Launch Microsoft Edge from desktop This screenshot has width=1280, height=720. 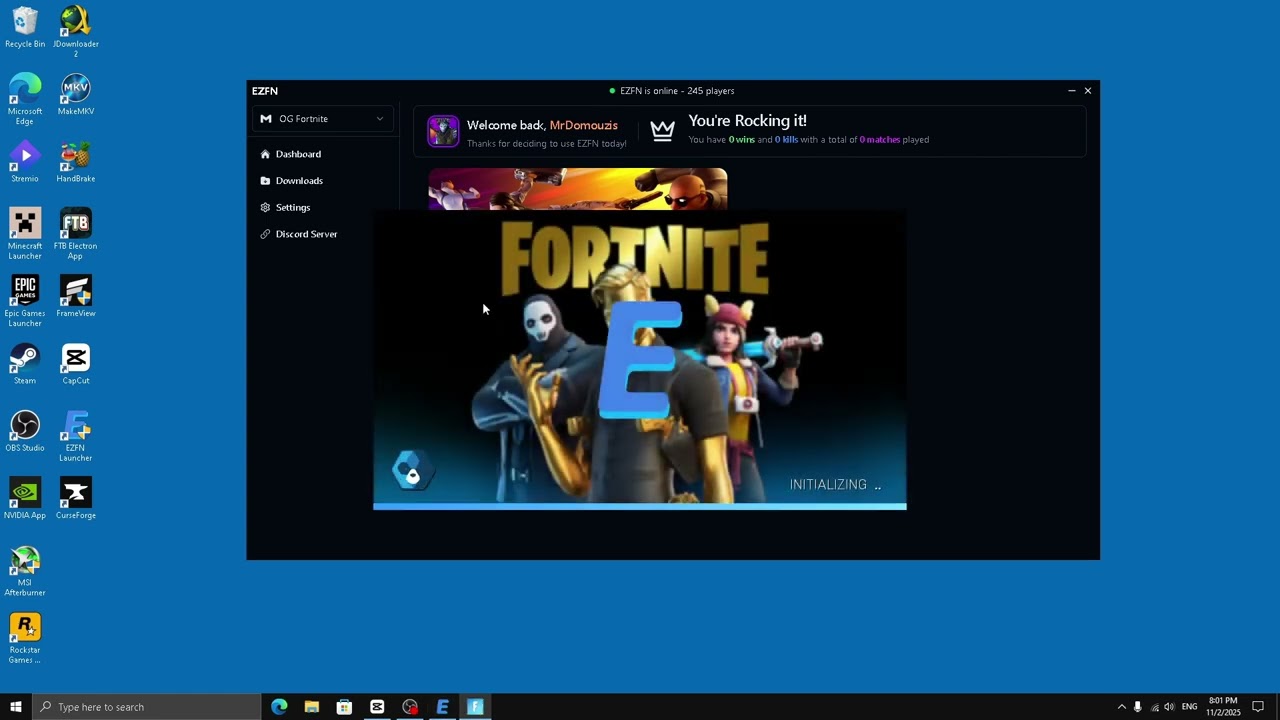pyautogui.click(x=25, y=99)
